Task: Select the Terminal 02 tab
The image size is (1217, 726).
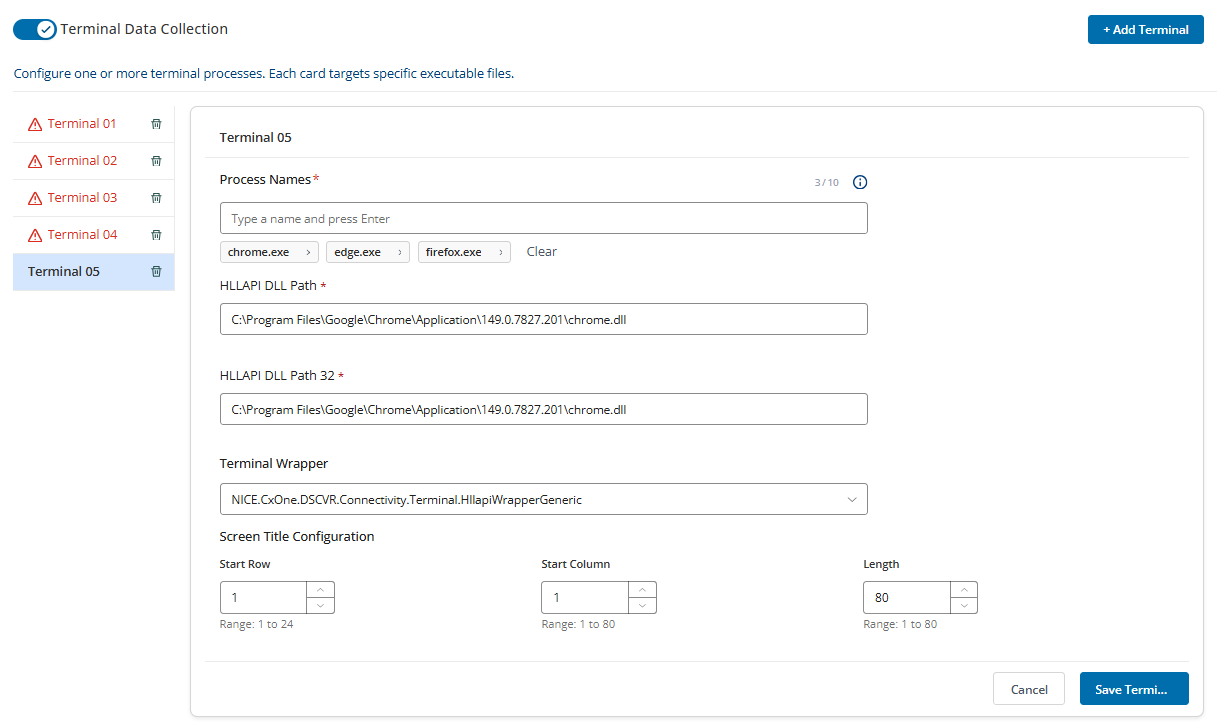Action: pyautogui.click(x=94, y=161)
